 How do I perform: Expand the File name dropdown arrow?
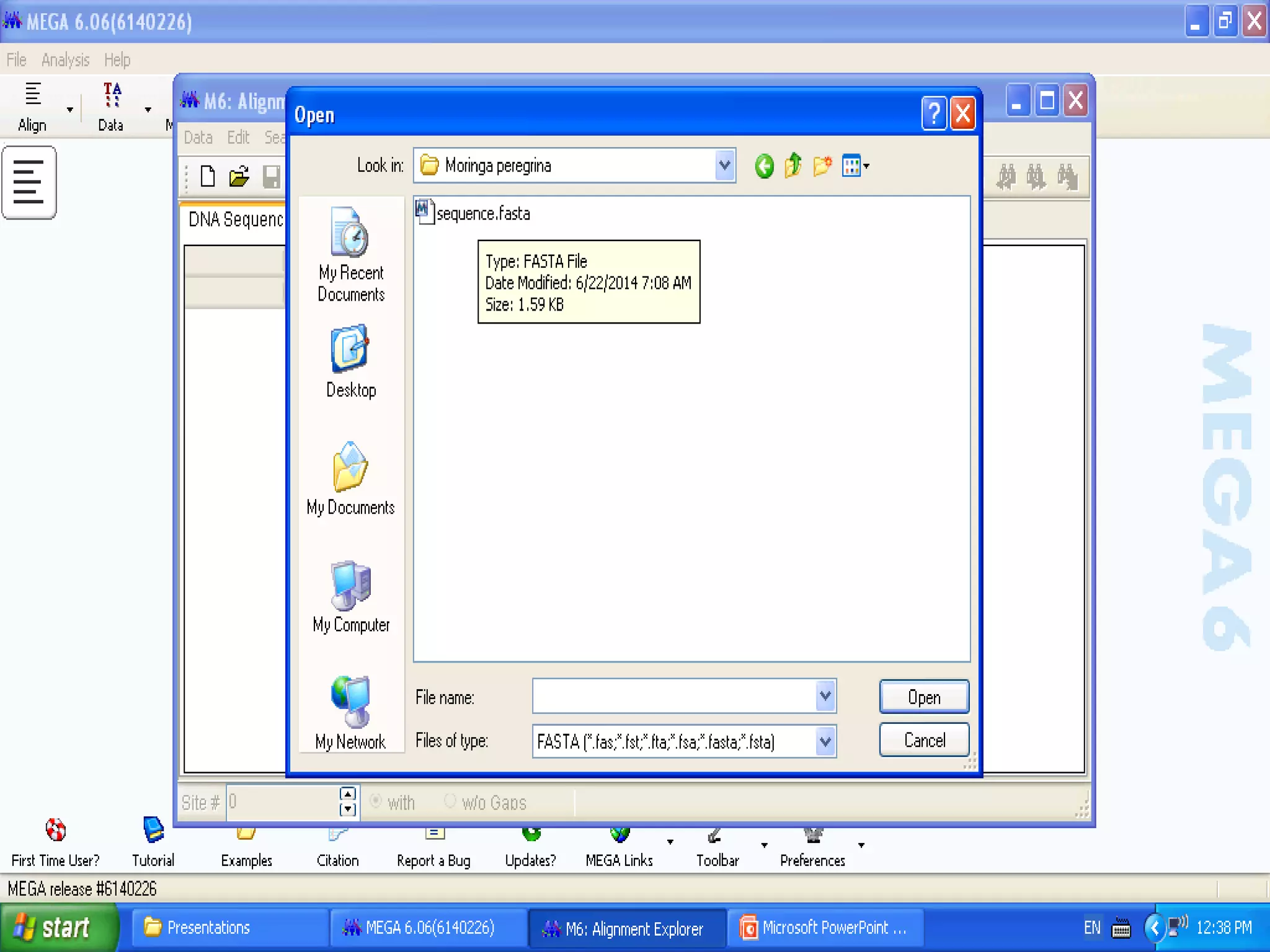[x=825, y=696]
